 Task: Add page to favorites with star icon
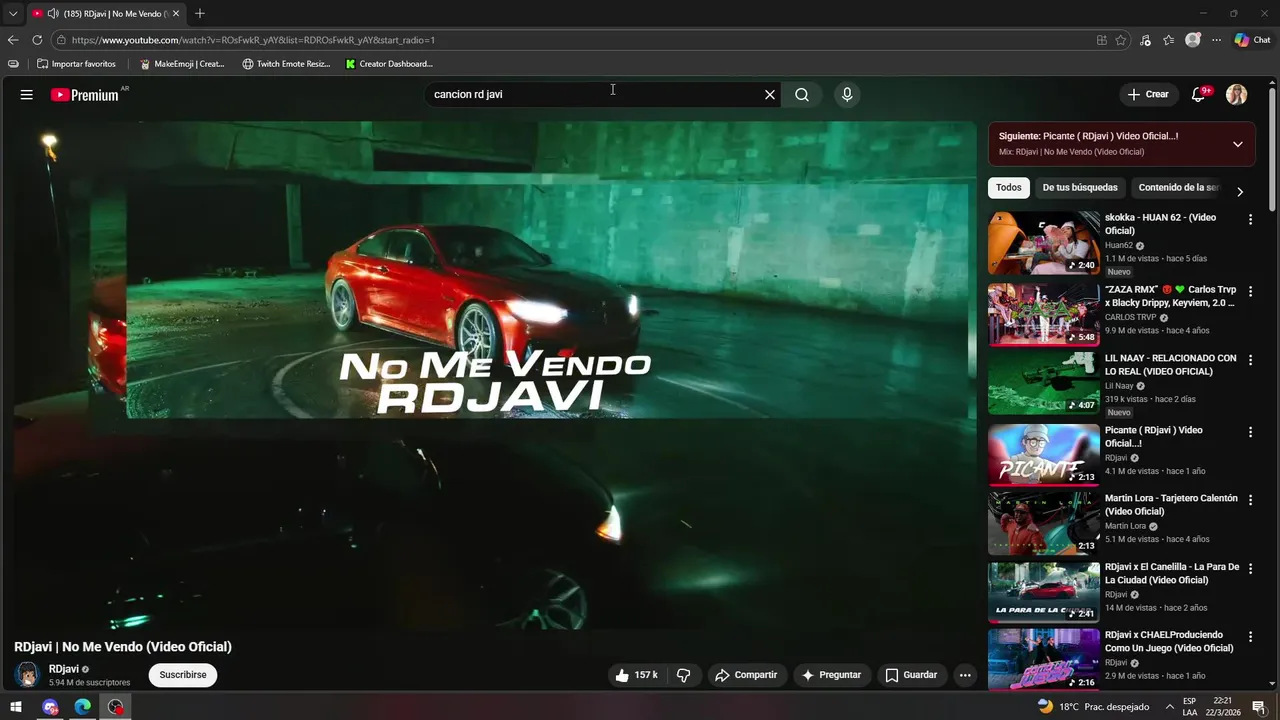pyautogui.click(x=1121, y=40)
